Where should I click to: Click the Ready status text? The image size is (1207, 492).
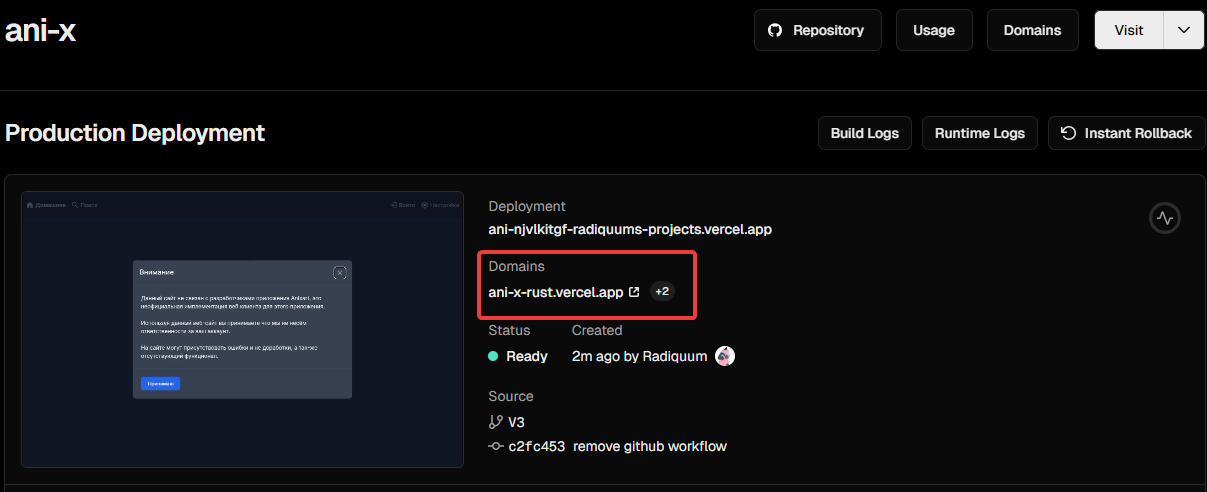point(527,356)
